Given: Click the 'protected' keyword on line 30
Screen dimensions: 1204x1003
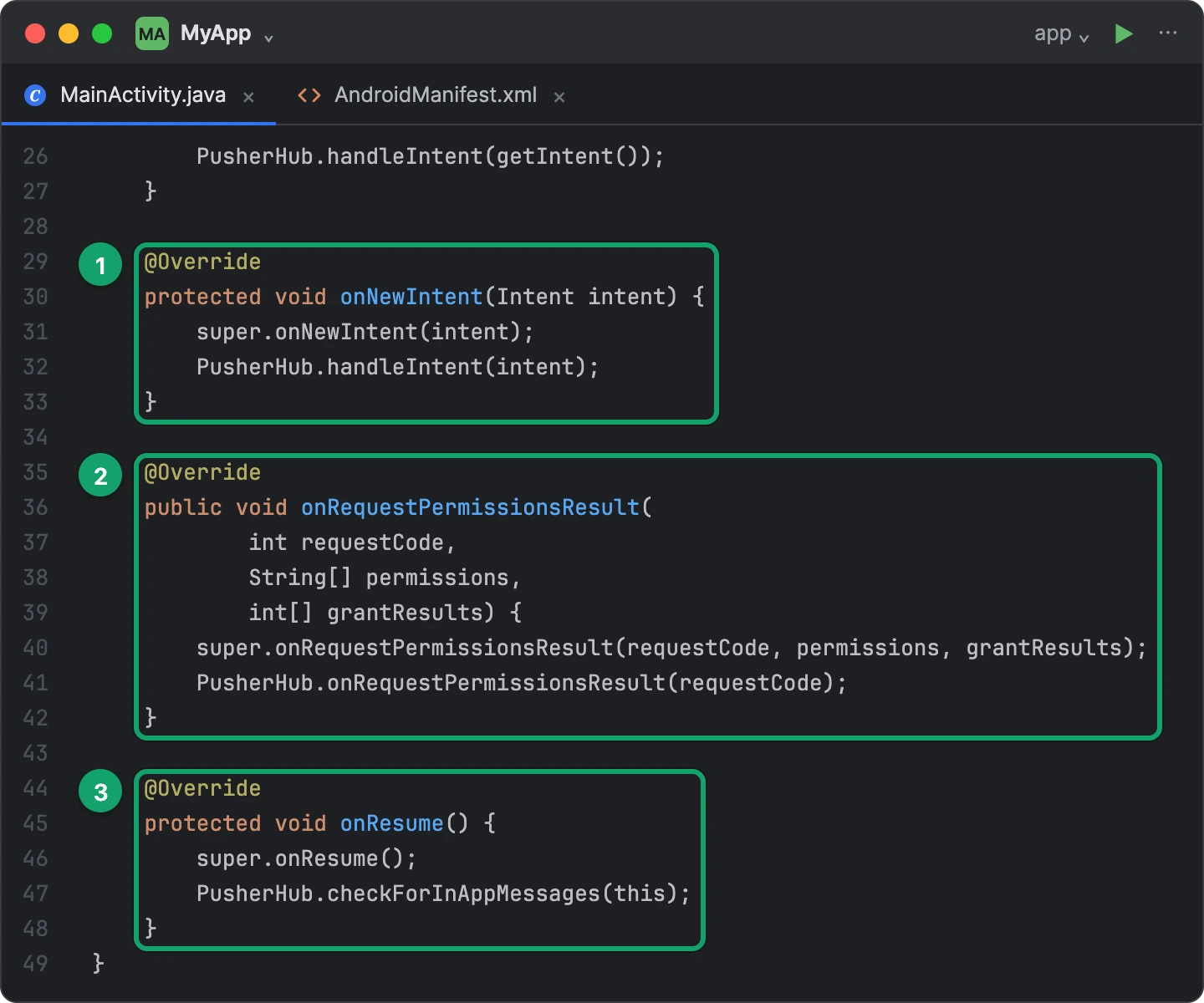Looking at the screenshot, I should pos(202,297).
